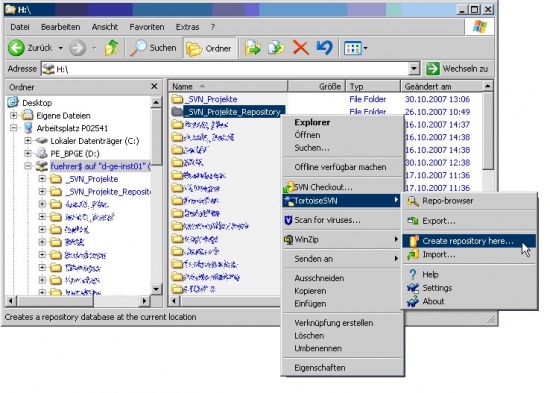This screenshot has height=393, width=550.
Task: Click Offline verfügbar machen menu entry
Action: 340,167
